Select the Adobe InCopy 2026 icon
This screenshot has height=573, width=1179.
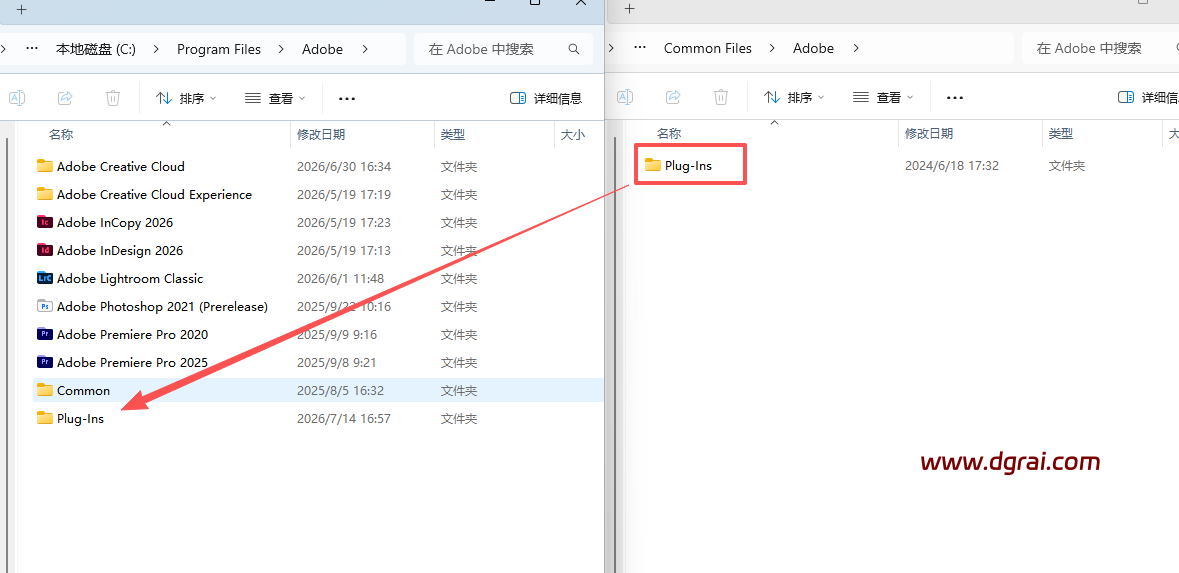(45, 223)
